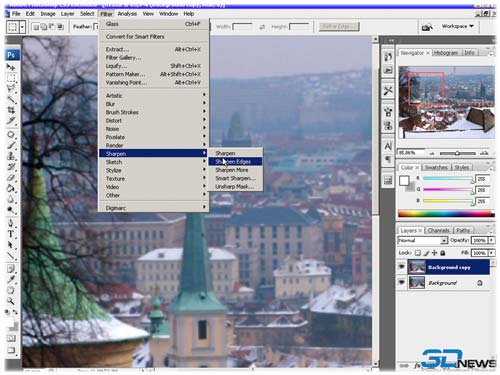Open the Go to Bridge icon

pos(427,27)
